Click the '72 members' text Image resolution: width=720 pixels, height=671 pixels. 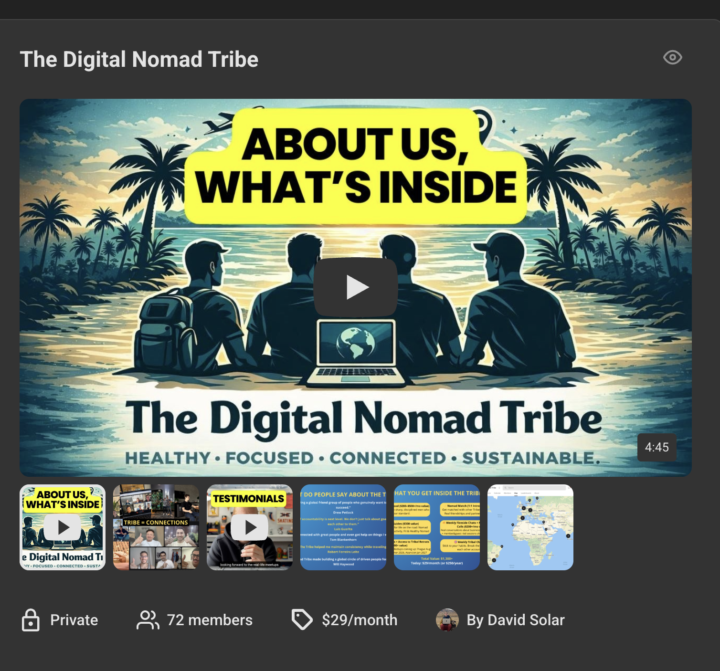pyautogui.click(x=209, y=620)
